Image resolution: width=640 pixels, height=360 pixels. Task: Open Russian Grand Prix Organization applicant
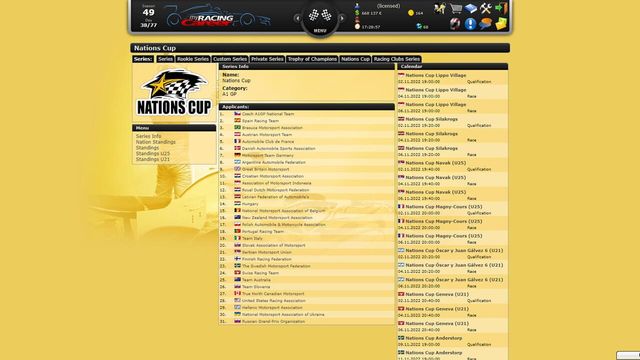[x=273, y=321]
